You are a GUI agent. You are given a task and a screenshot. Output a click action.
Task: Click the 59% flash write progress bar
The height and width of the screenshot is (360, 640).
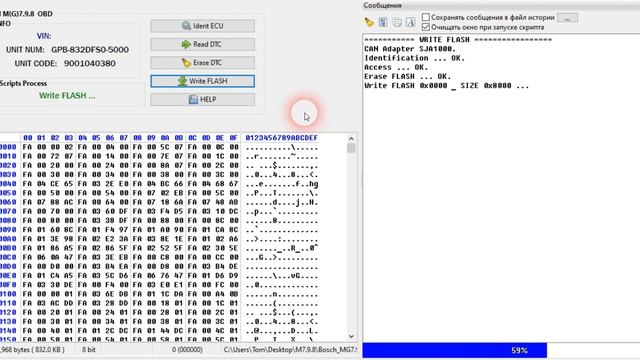(x=501, y=350)
